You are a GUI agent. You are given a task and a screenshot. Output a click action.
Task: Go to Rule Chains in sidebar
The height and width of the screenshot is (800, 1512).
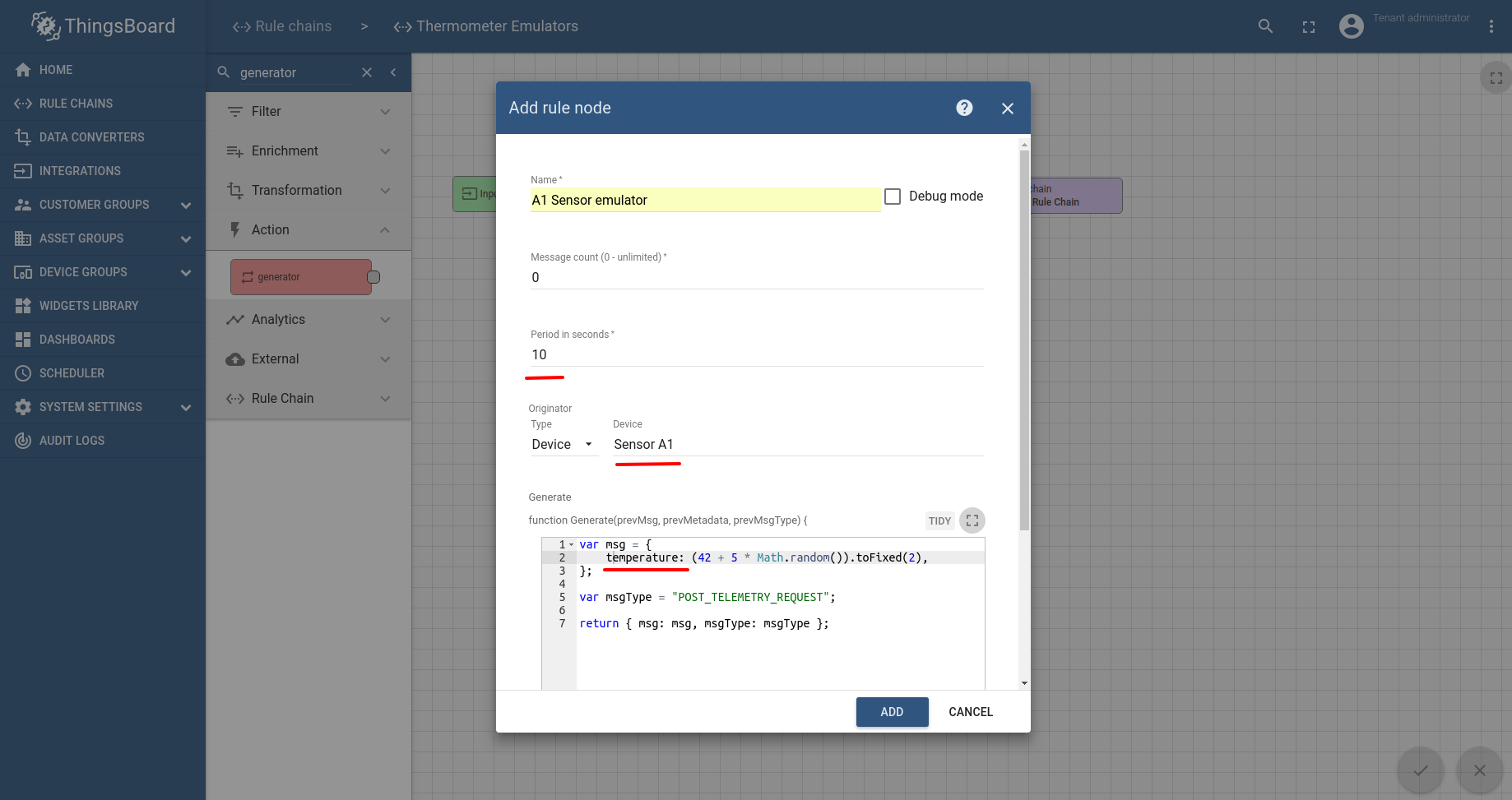point(103,104)
